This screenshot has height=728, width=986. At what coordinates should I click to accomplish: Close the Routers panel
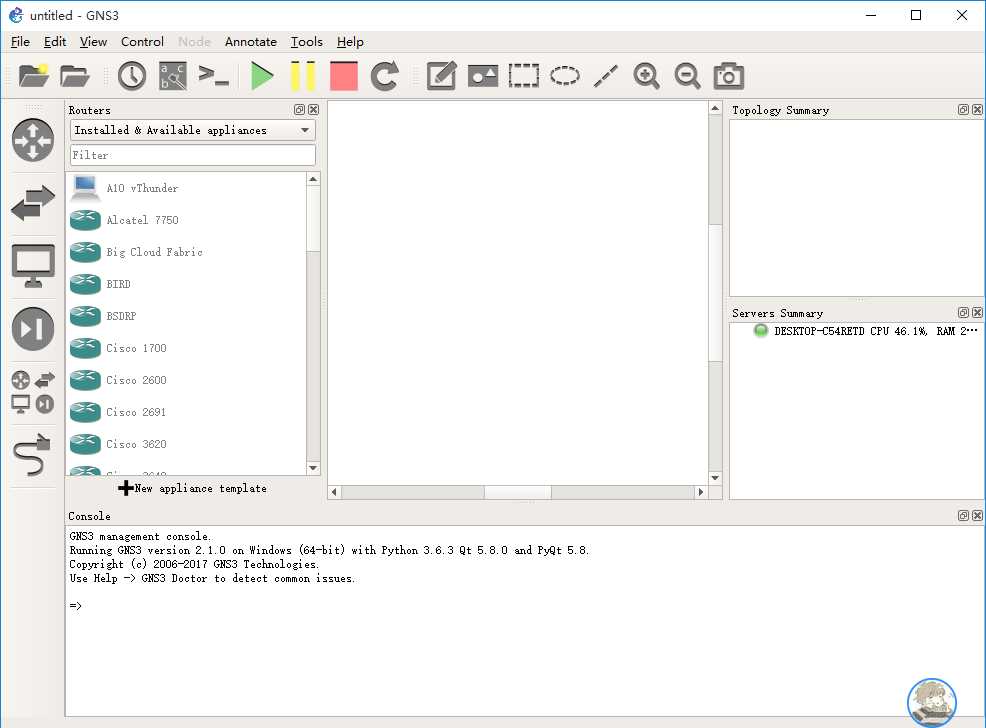[x=313, y=109]
